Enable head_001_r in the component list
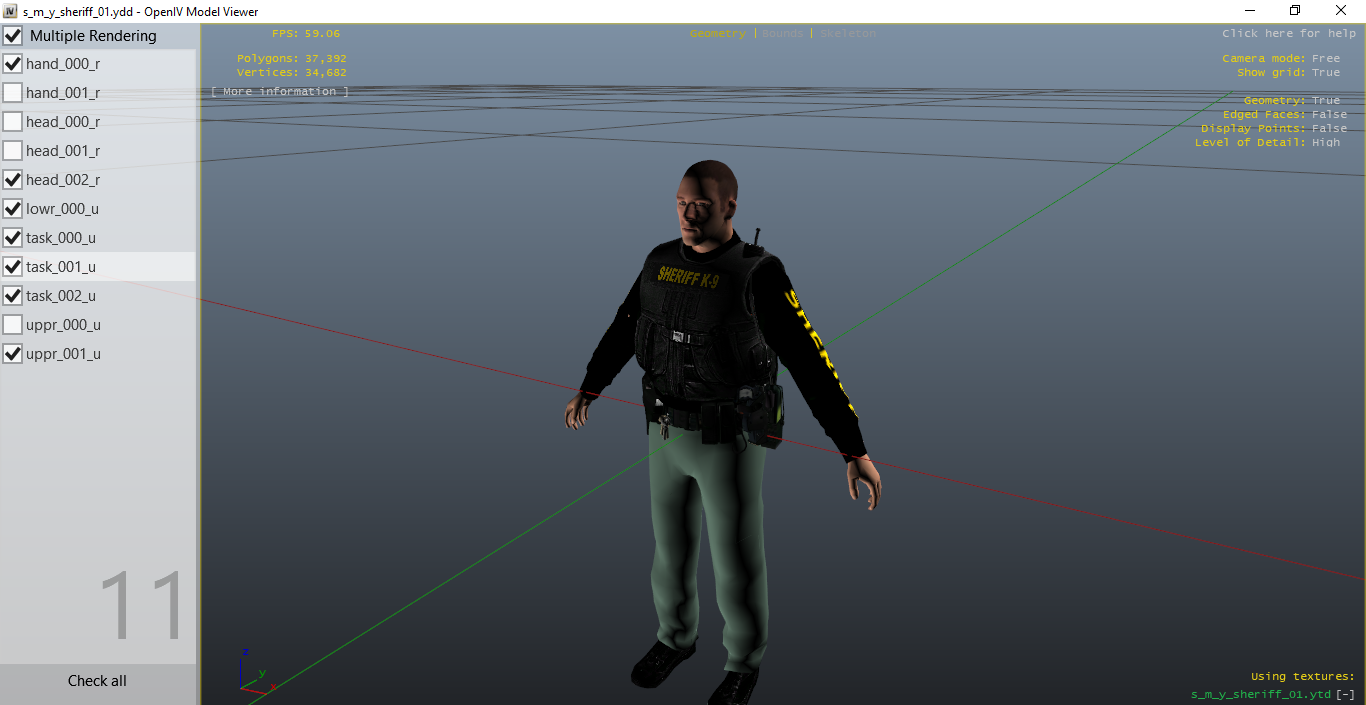1366x705 pixels. pyautogui.click(x=13, y=151)
